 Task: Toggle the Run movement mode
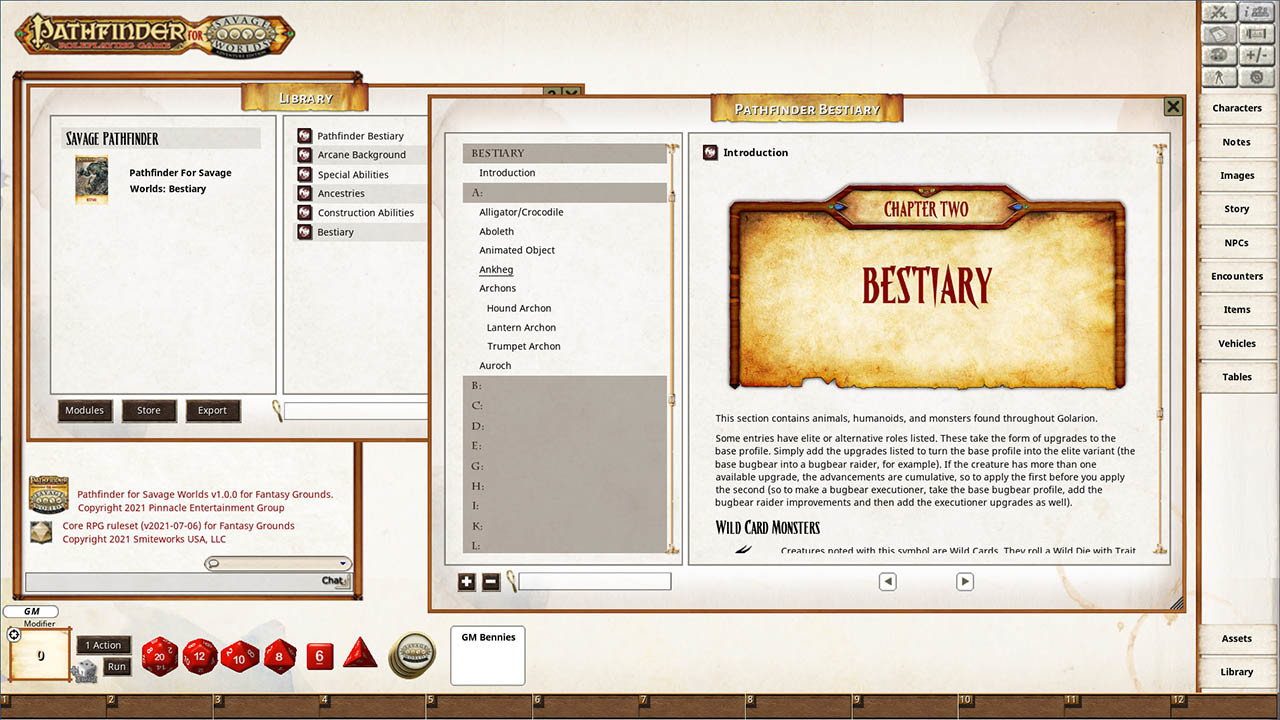[x=116, y=667]
